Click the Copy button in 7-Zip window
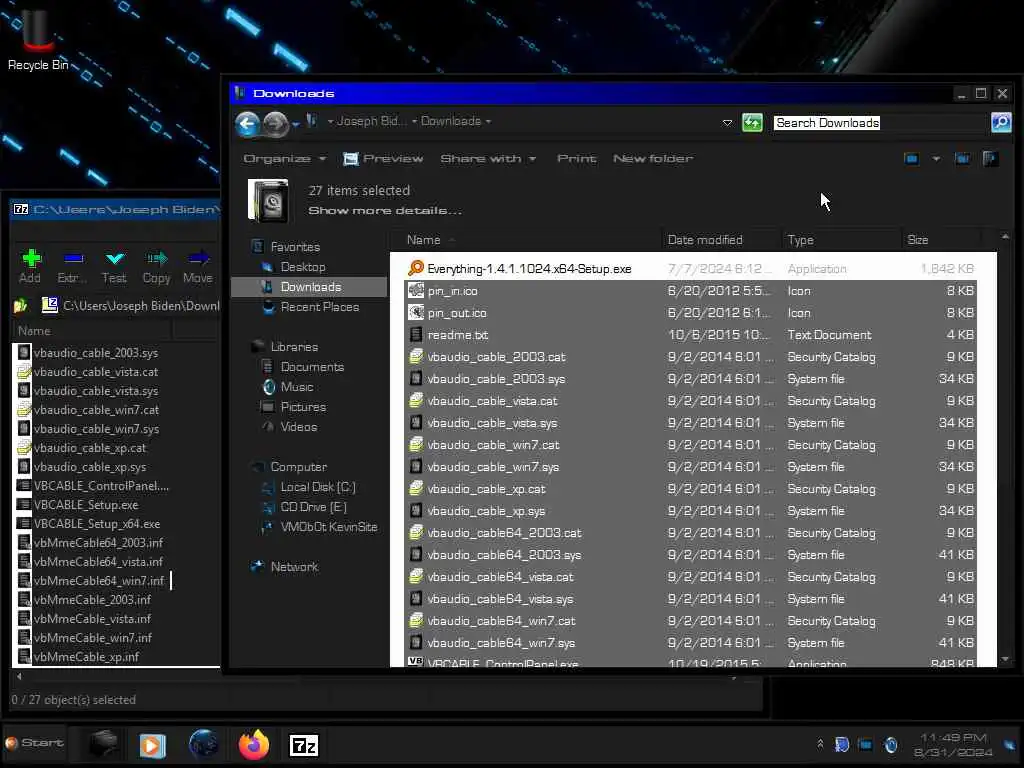The width and height of the screenshot is (1024, 768). coord(157,267)
